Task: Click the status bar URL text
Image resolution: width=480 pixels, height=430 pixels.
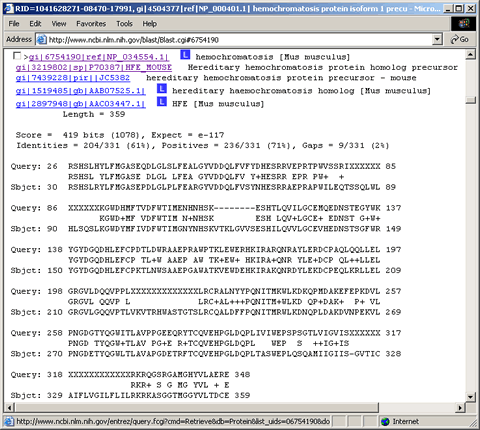Action: pyautogui.click(x=173, y=422)
